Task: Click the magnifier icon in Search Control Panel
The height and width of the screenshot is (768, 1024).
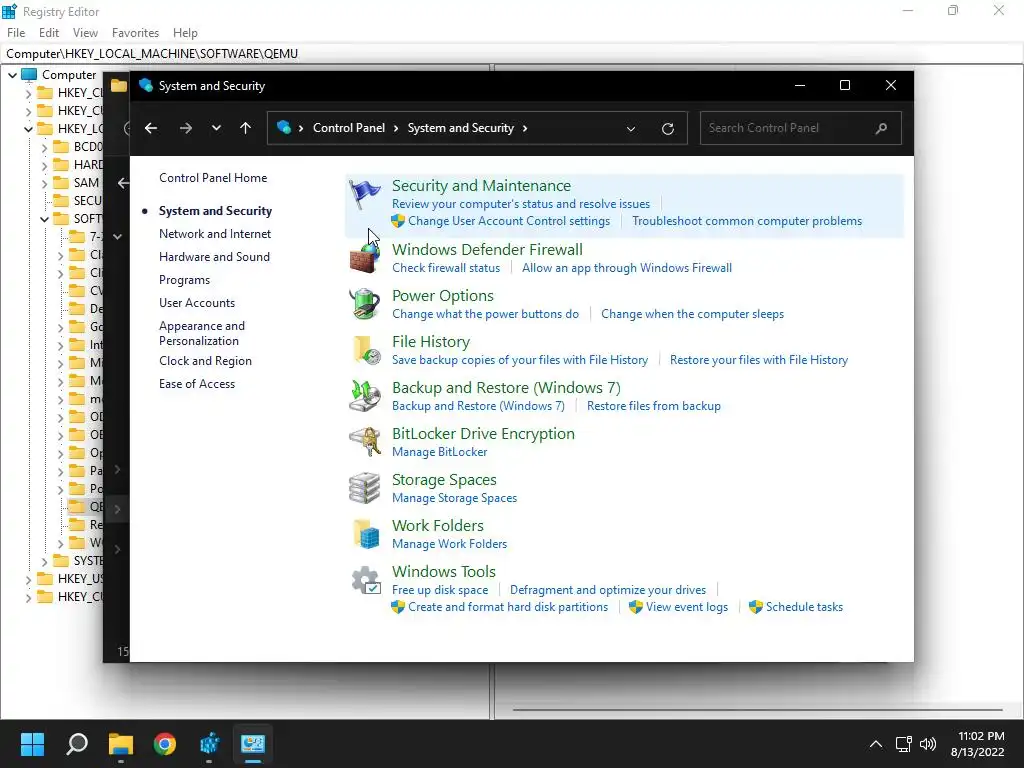Action: coord(881,128)
